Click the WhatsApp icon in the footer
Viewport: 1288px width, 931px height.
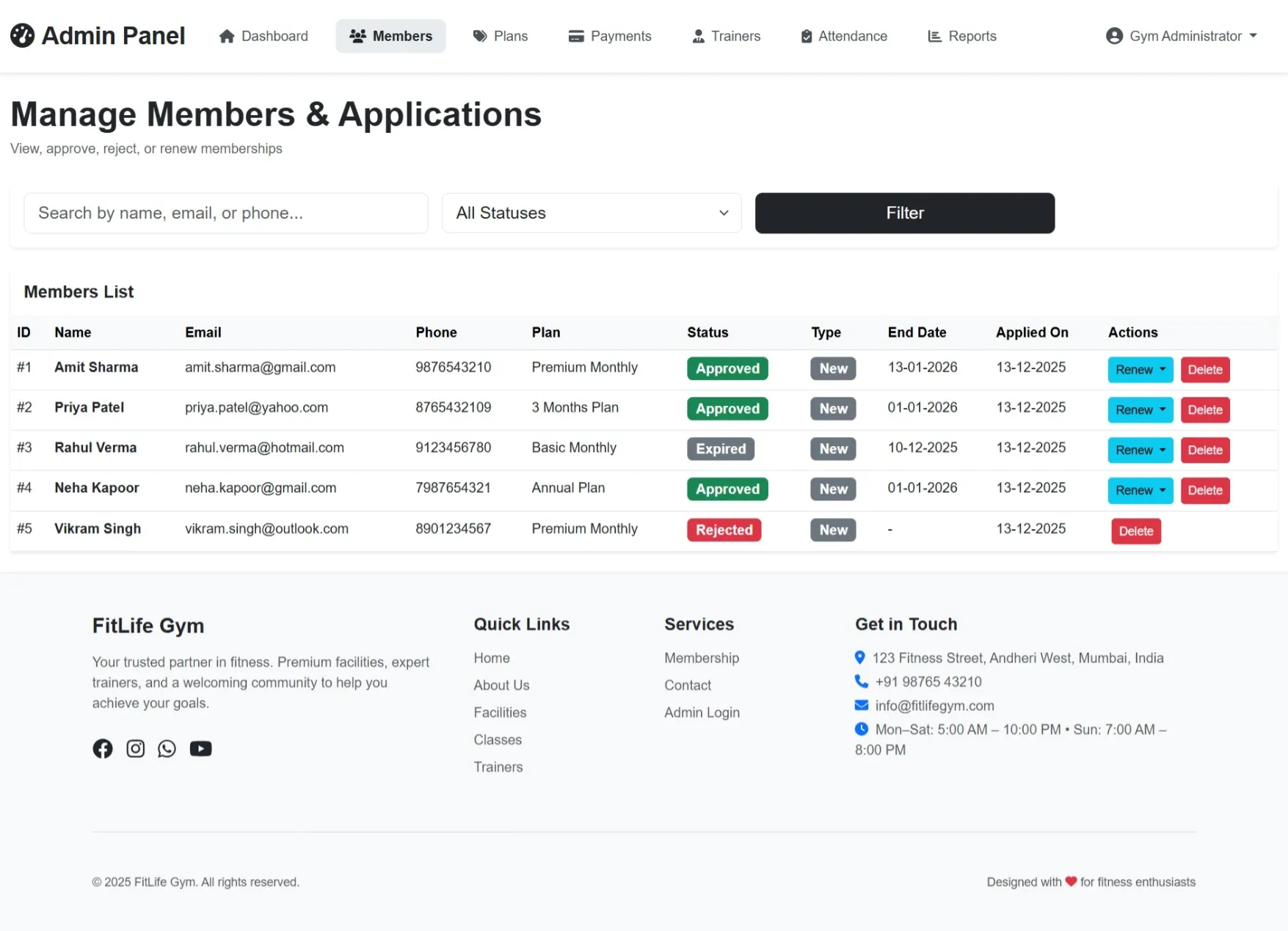167,748
